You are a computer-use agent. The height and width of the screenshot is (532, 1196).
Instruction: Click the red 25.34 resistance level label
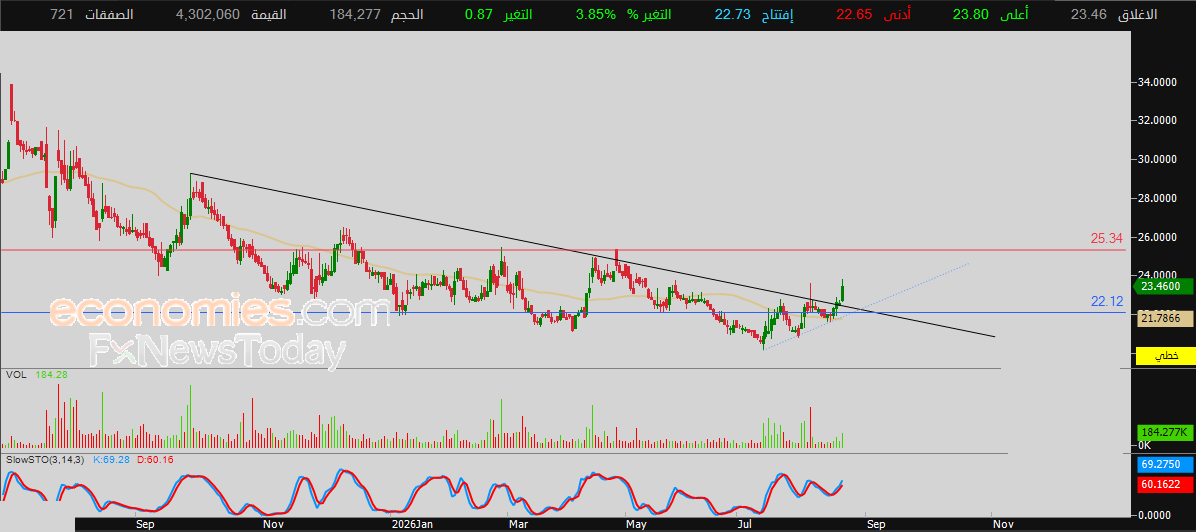[x=1107, y=239]
